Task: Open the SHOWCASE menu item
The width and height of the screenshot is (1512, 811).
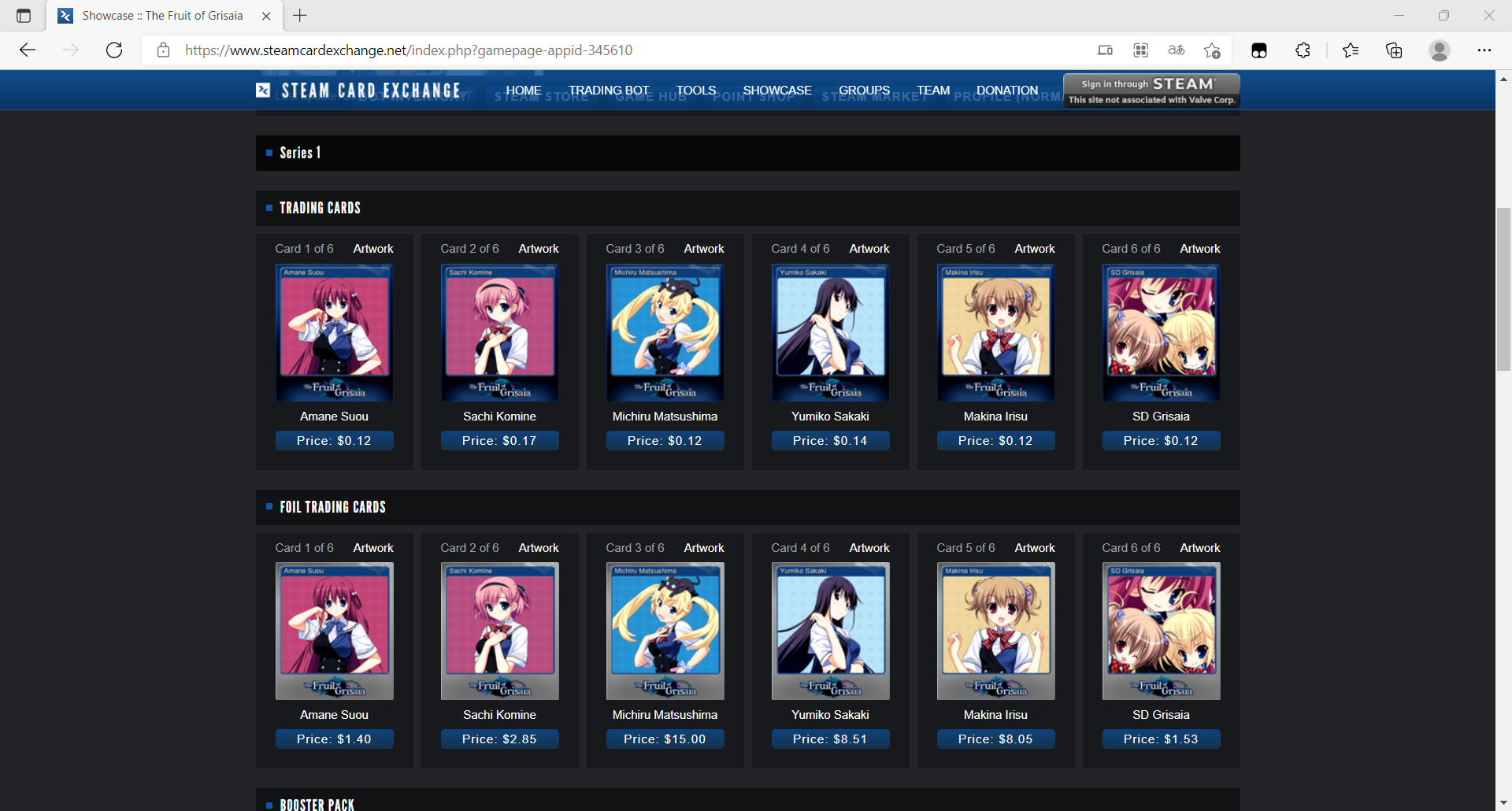Action: click(x=777, y=91)
